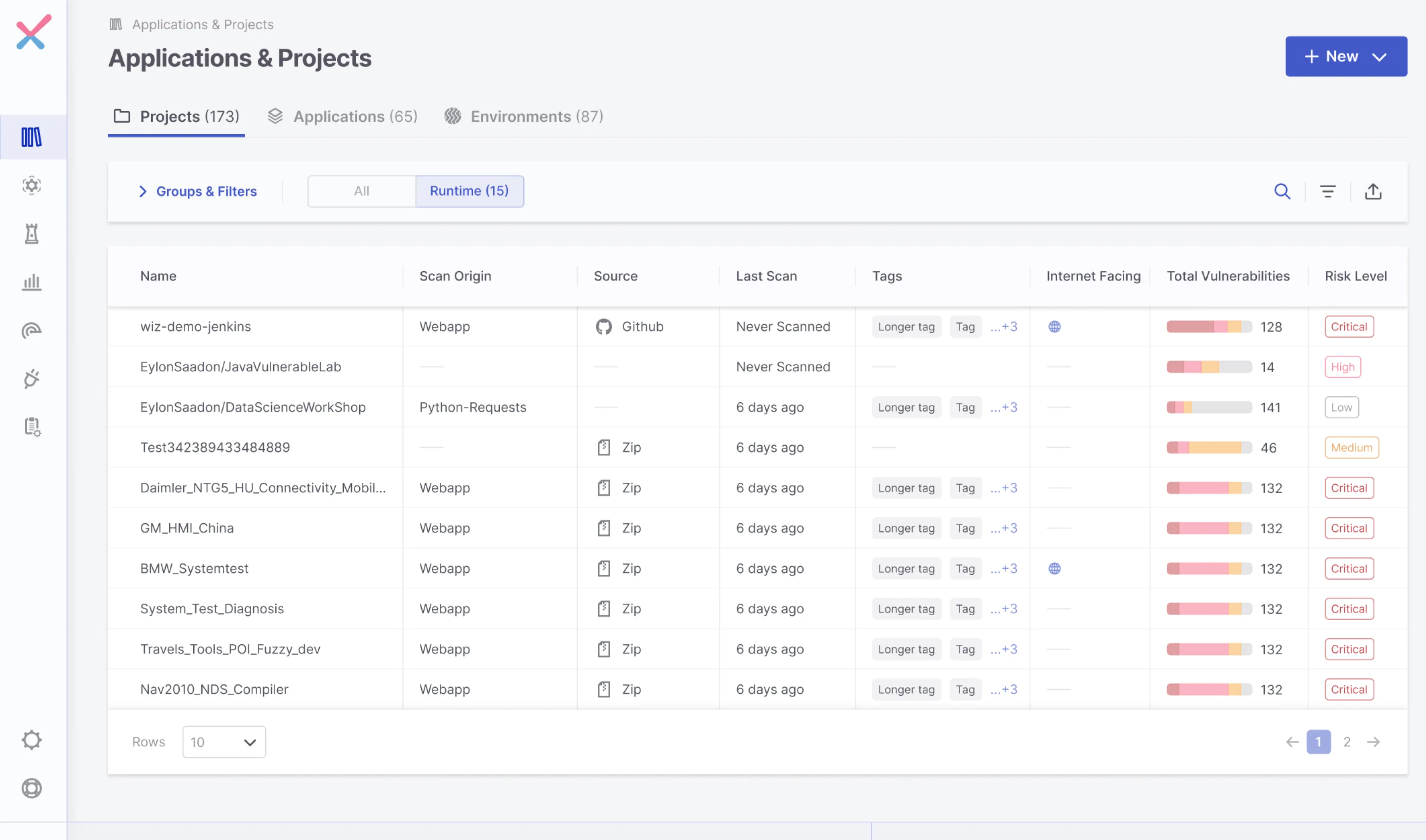Open the filter lines icon

[x=1328, y=191]
